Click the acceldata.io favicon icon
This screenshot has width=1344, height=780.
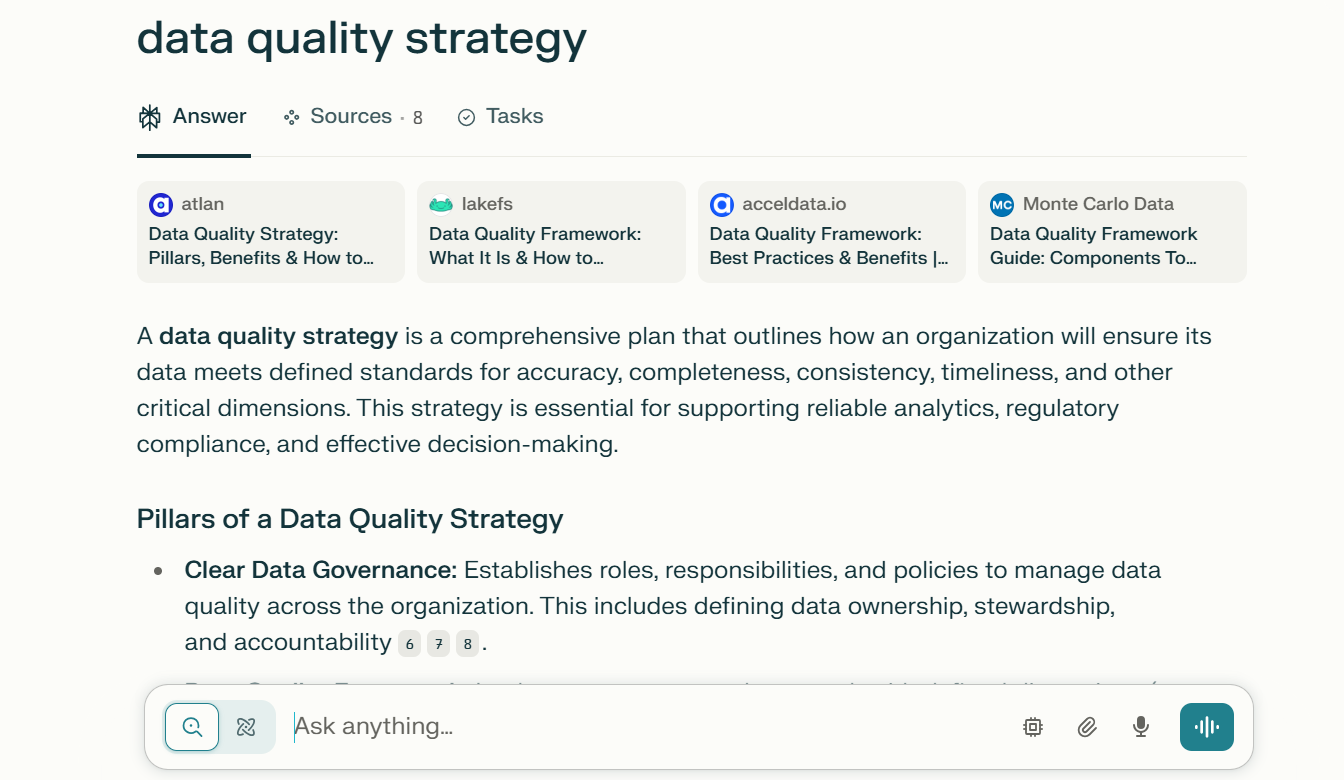pos(722,205)
